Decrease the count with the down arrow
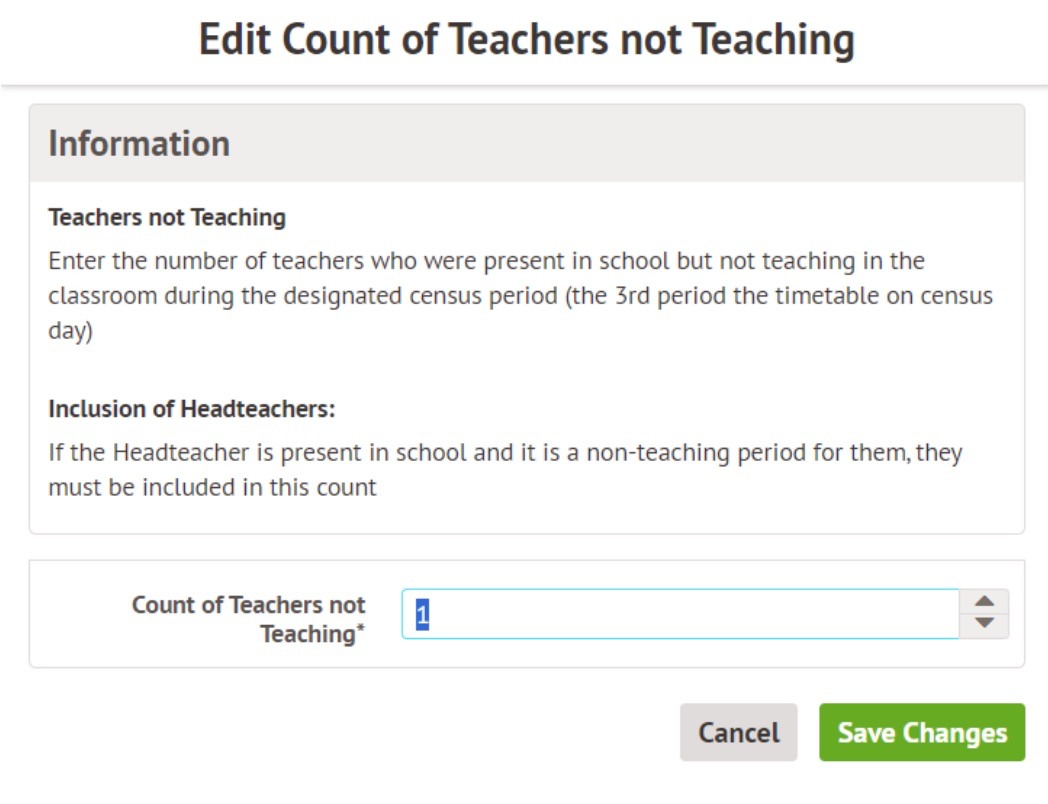1048x804 pixels. (x=985, y=624)
